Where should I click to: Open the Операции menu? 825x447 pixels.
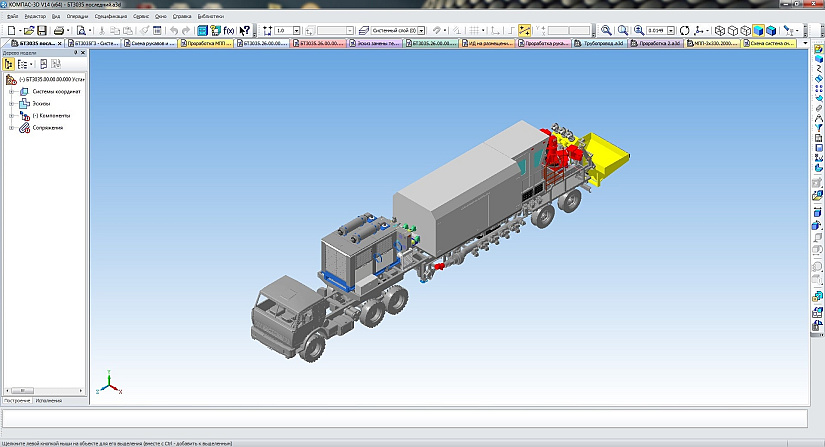[x=77, y=17]
